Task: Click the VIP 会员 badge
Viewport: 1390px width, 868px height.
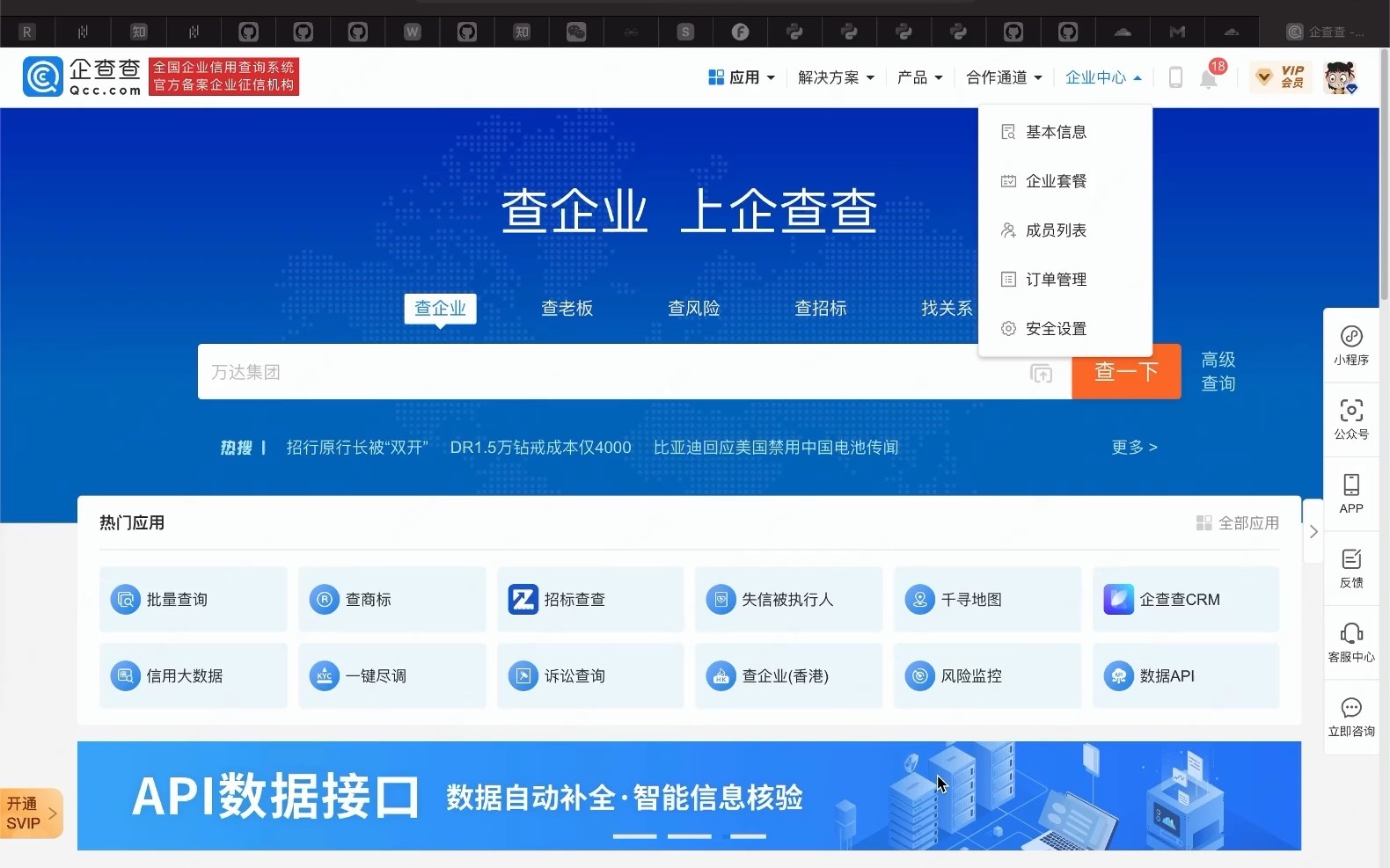Action: pos(1282,77)
